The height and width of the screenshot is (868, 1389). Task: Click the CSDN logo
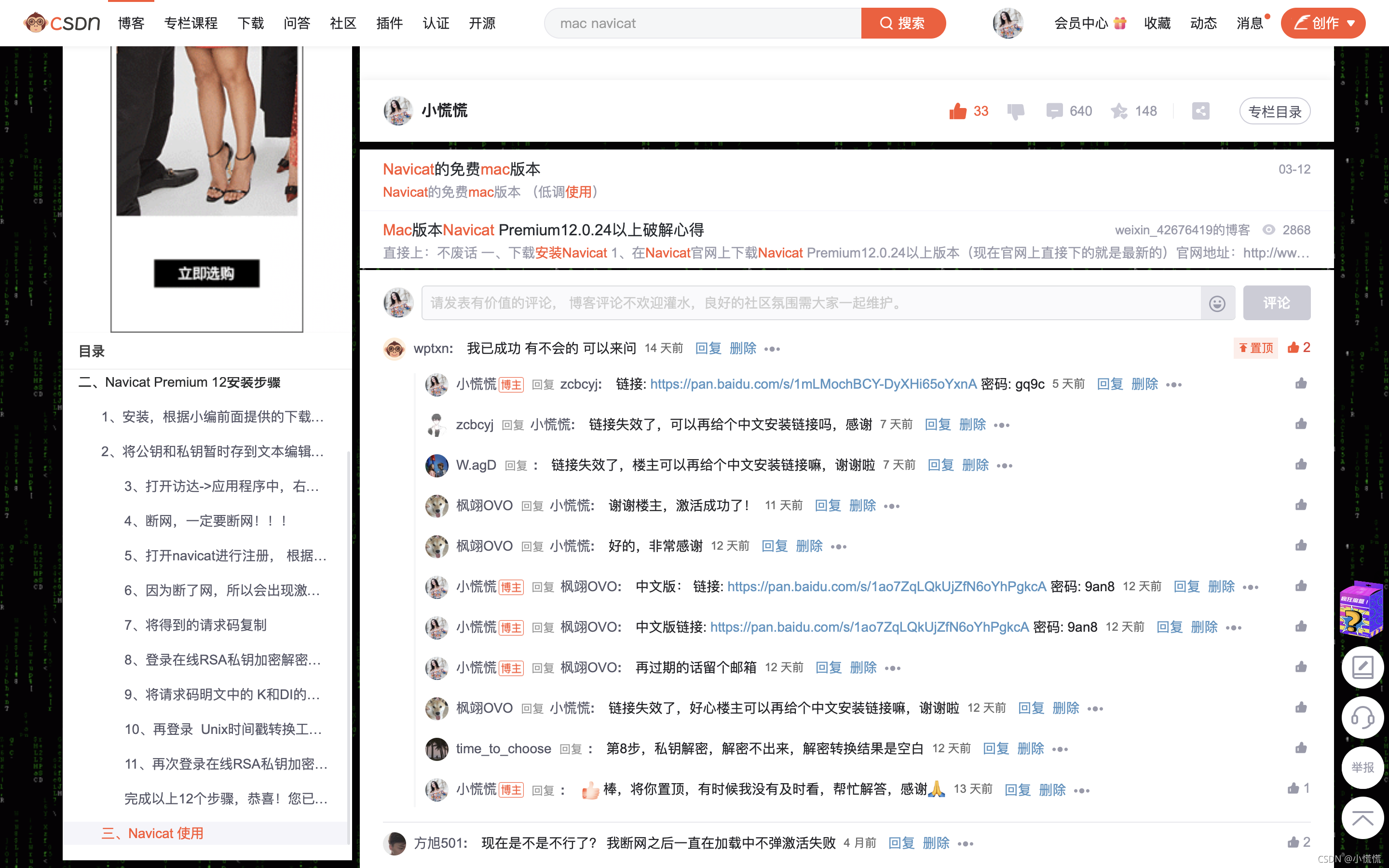pyautogui.click(x=61, y=23)
